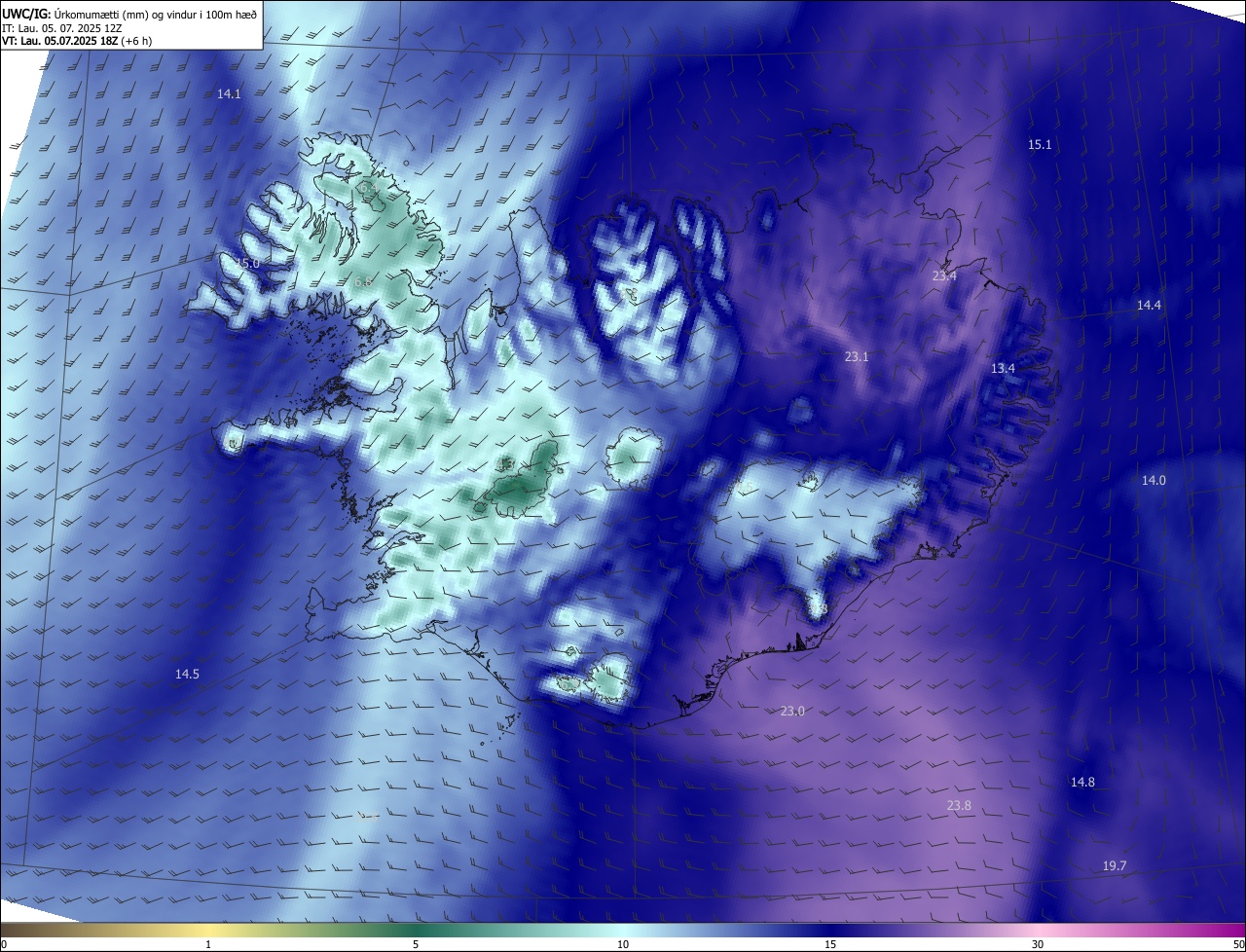Click the 14.1 precipitable water value label

point(229,93)
